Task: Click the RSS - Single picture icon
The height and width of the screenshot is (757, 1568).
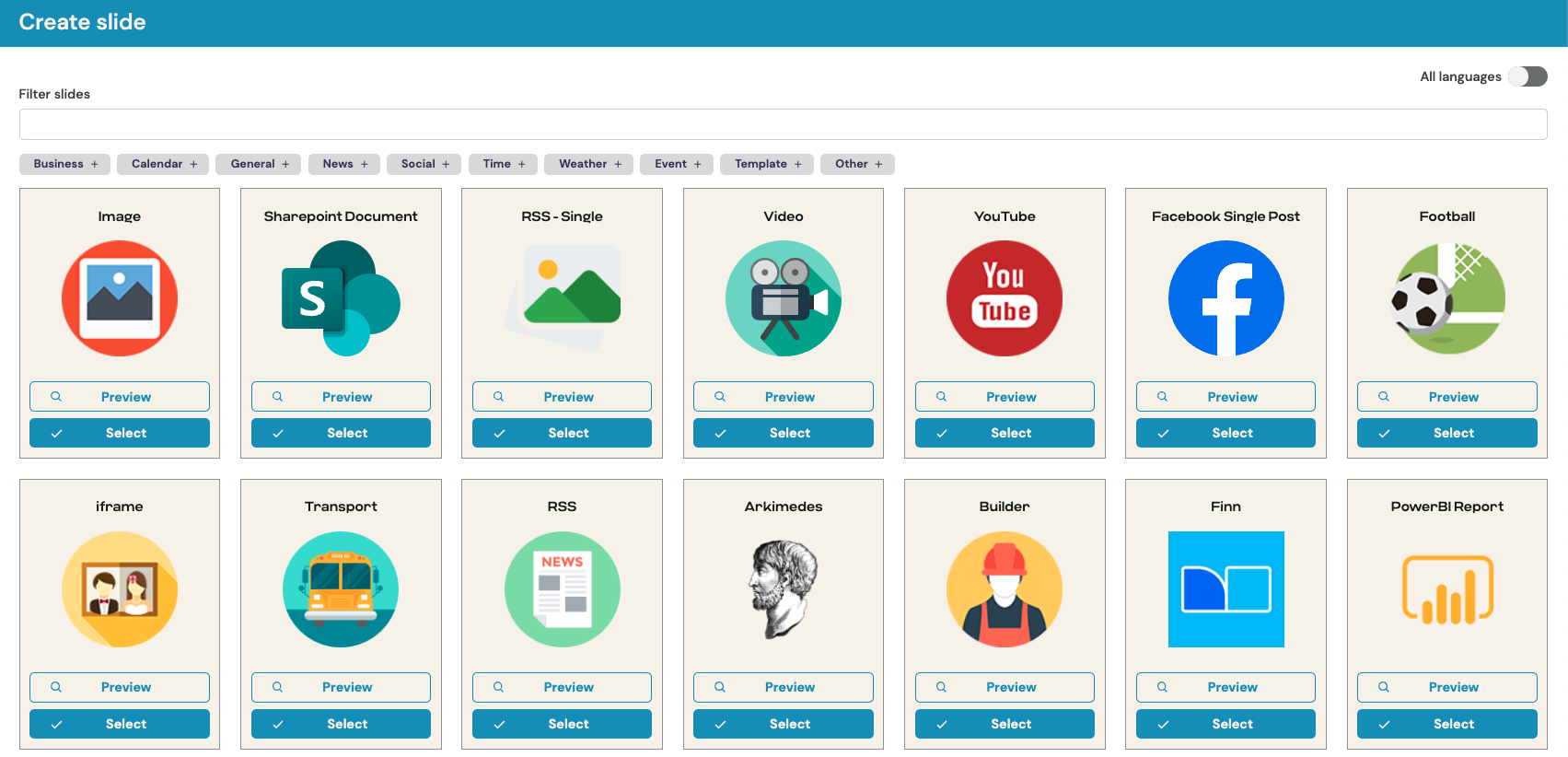Action: [x=563, y=298]
